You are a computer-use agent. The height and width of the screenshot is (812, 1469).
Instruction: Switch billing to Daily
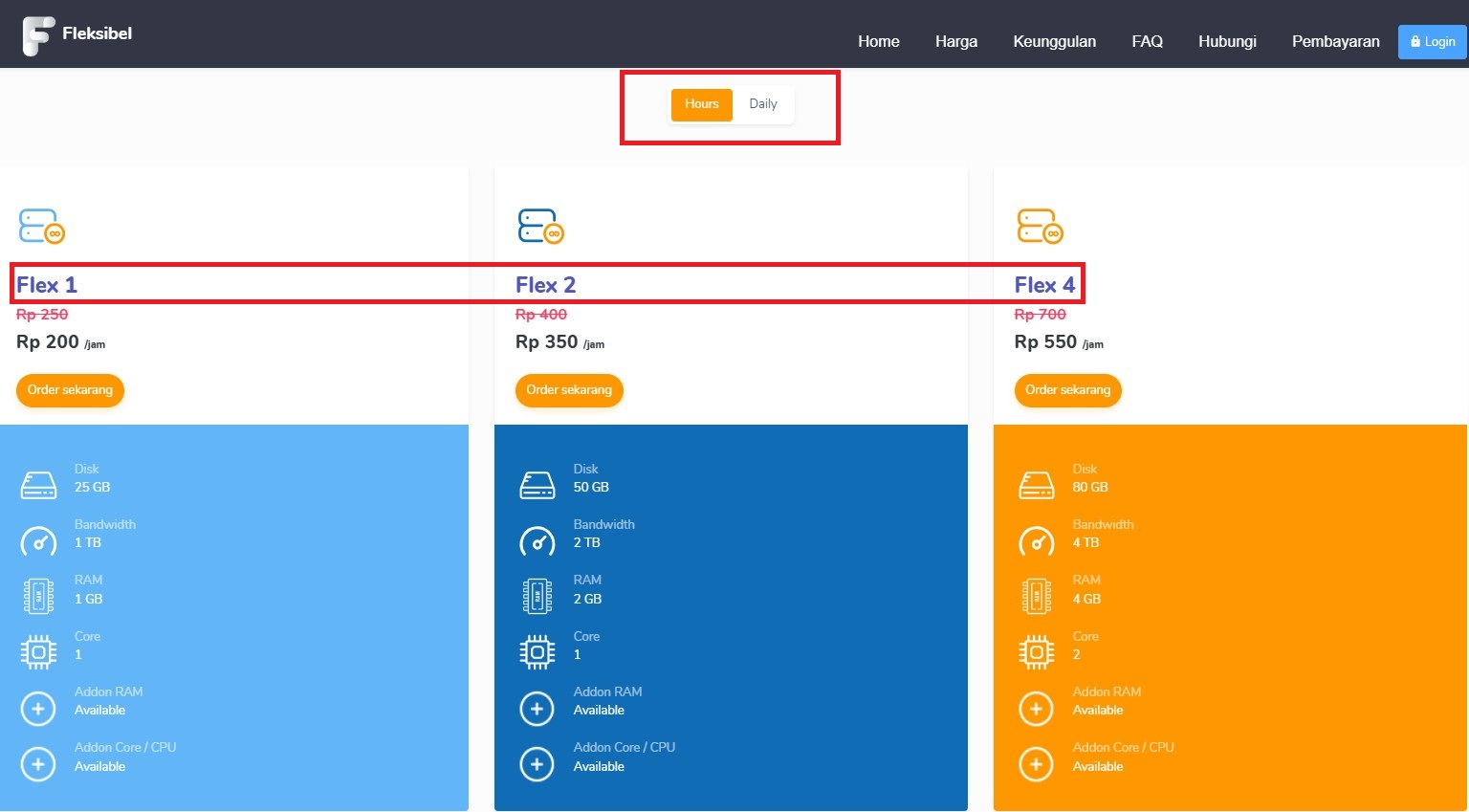(763, 104)
